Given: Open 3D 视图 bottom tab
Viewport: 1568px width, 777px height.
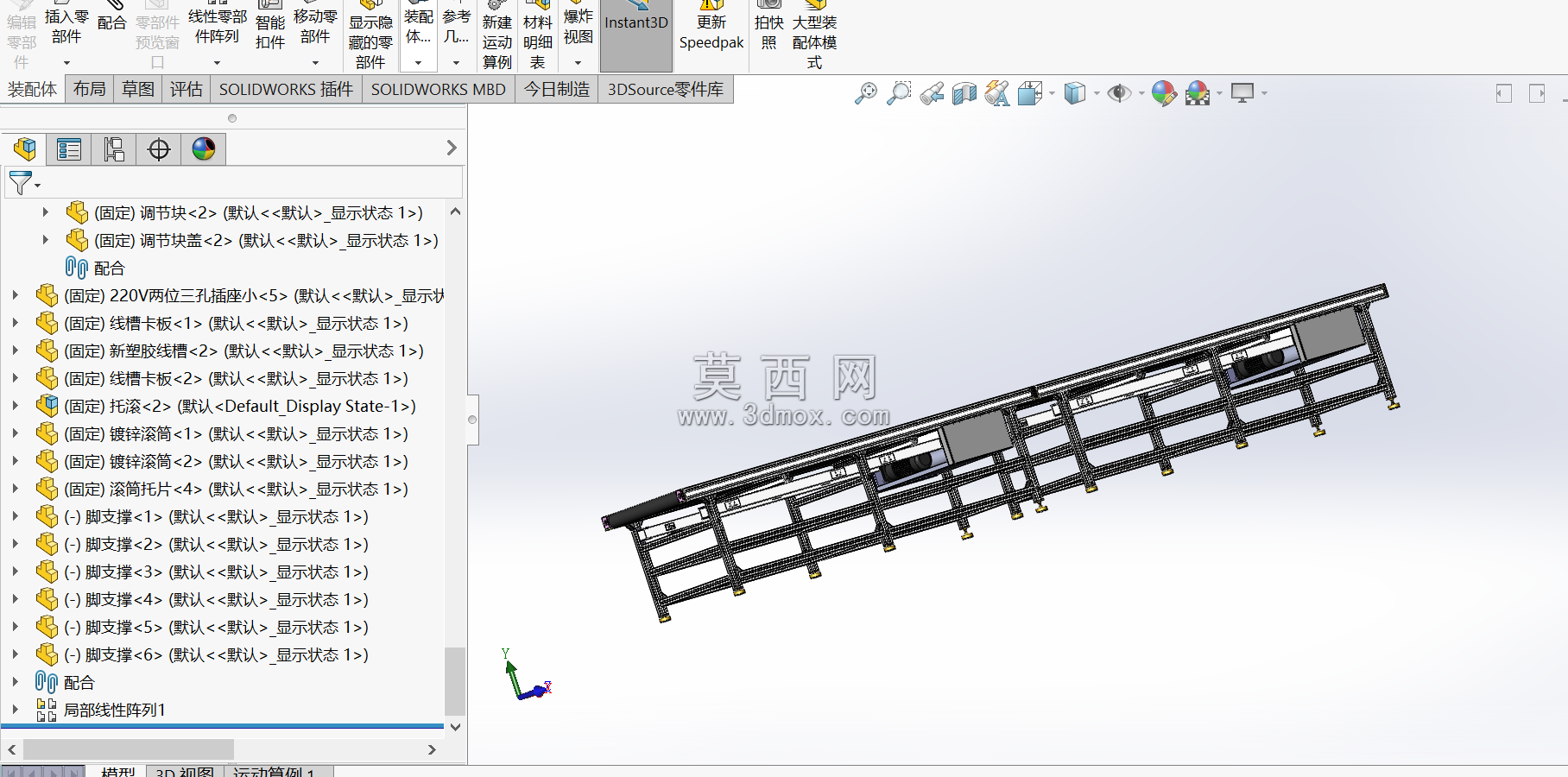Looking at the screenshot, I should (x=185, y=771).
